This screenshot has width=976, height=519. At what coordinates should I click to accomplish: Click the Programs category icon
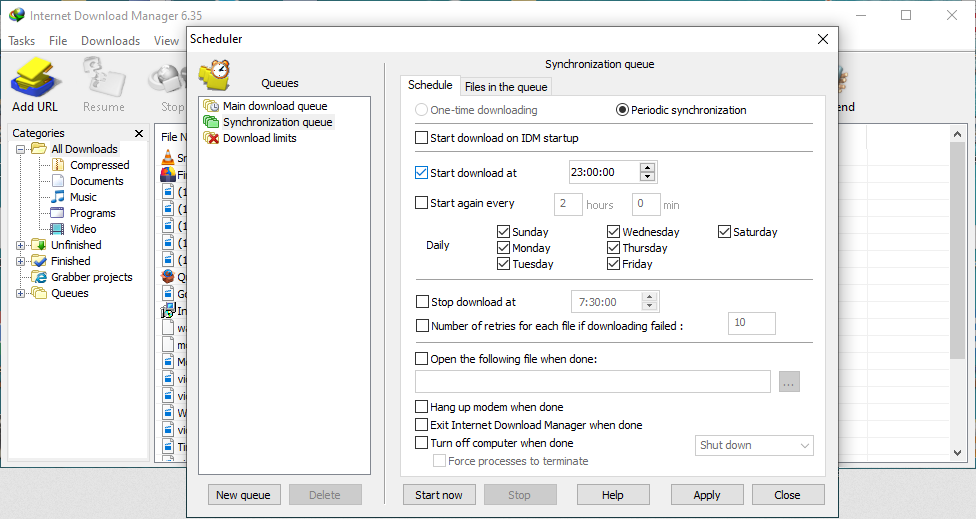(x=58, y=213)
